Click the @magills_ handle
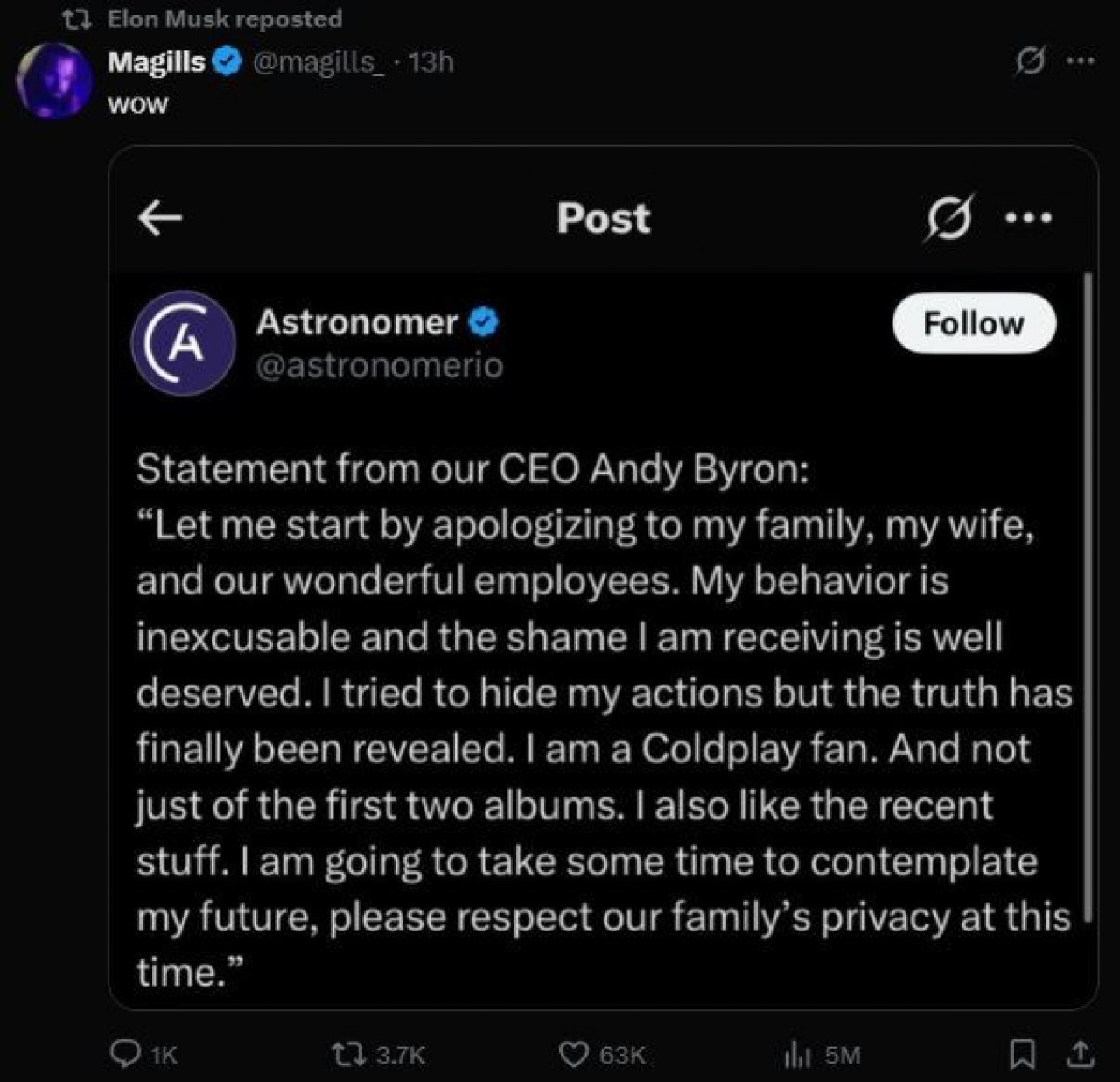The width and height of the screenshot is (1120, 1082). pyautogui.click(x=318, y=61)
